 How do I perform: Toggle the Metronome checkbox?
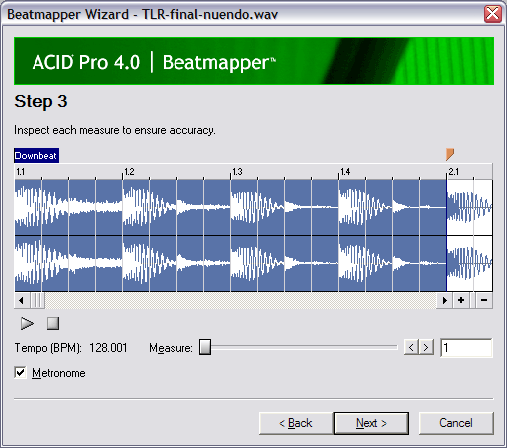[x=20, y=372]
